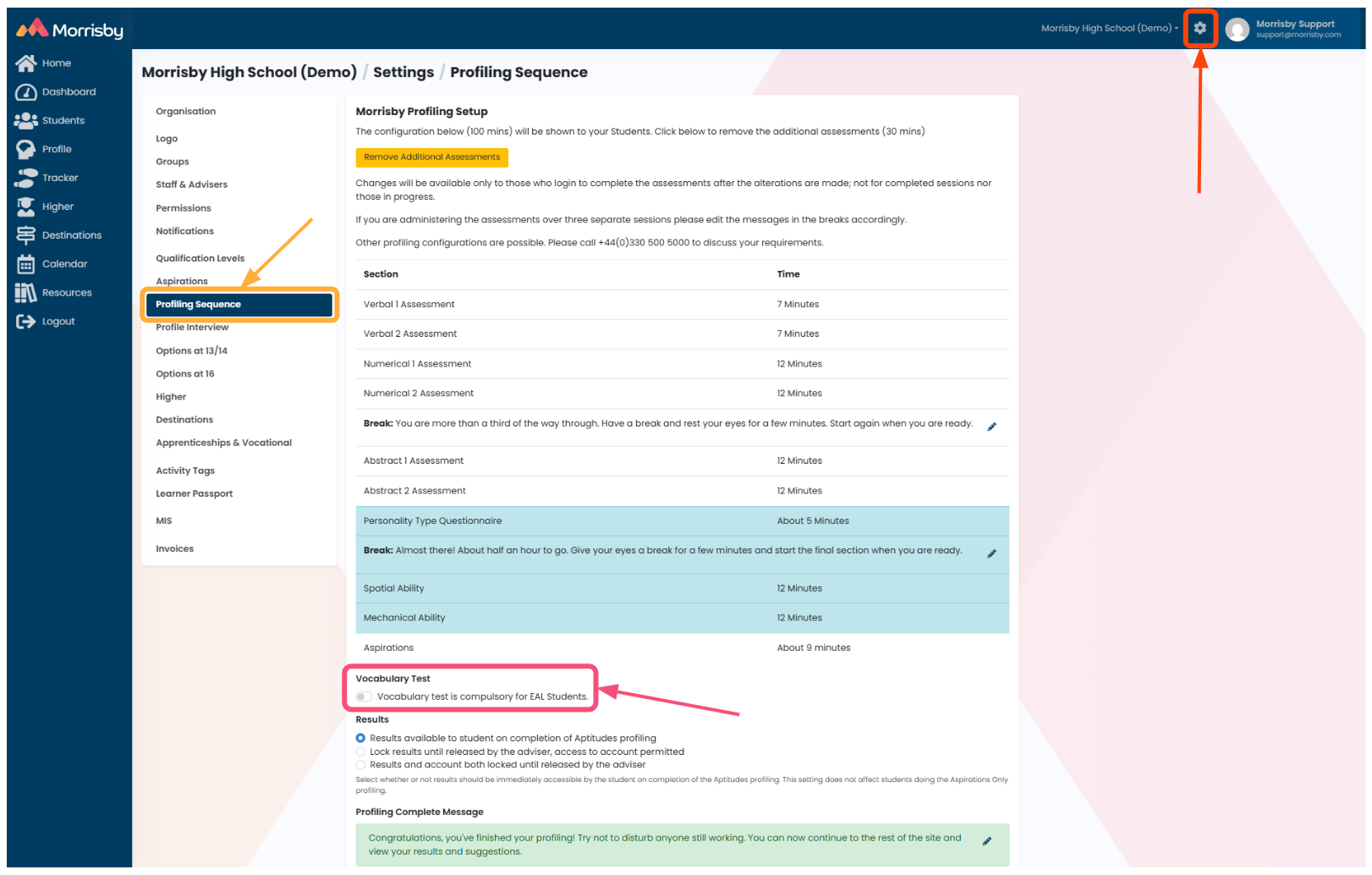Image resolution: width=1372 pixels, height=875 pixels.
Task: Open Staff & Advisers settings
Action: click(191, 184)
